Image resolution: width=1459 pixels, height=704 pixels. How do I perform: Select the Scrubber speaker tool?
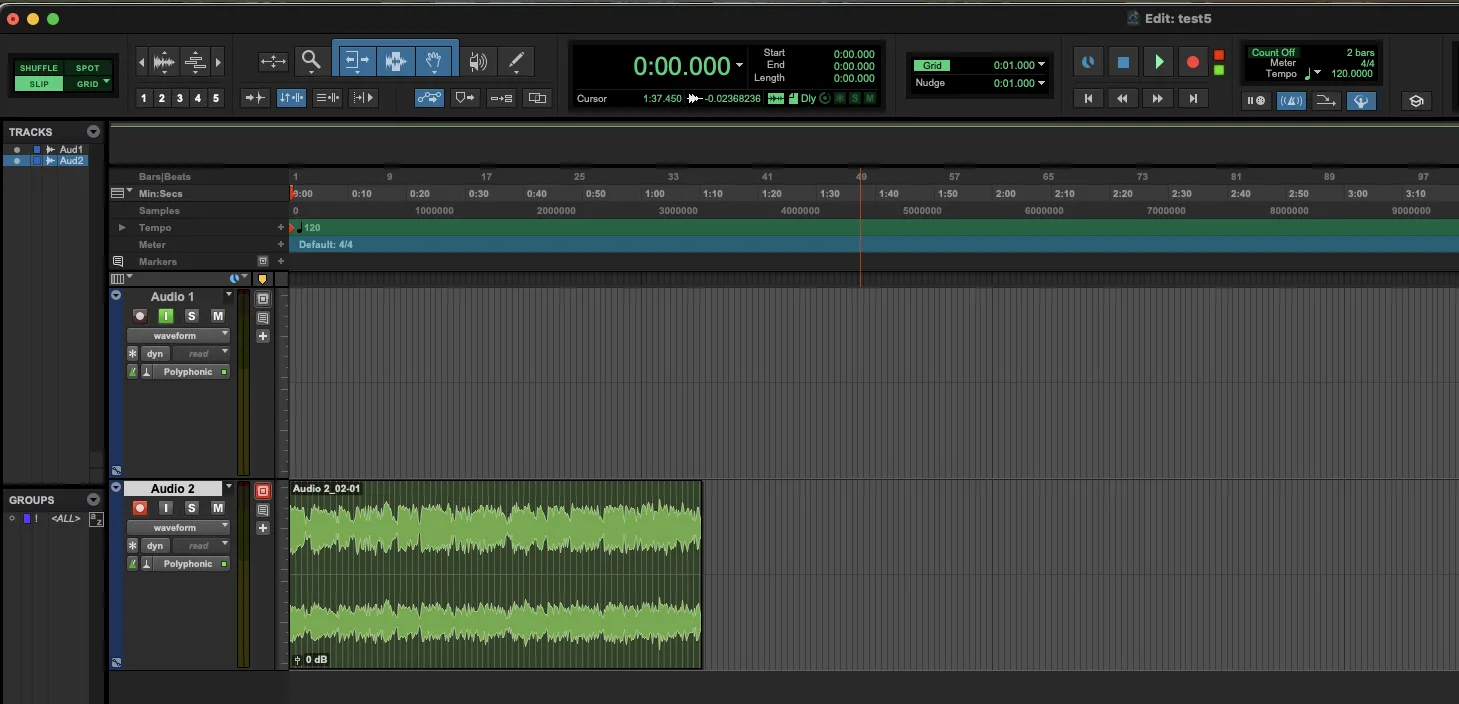[479, 62]
